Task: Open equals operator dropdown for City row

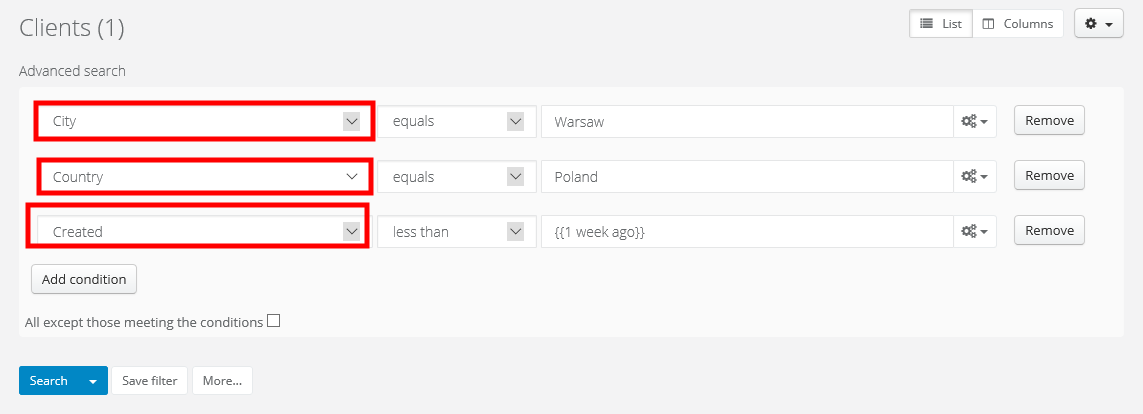Action: coord(457,121)
